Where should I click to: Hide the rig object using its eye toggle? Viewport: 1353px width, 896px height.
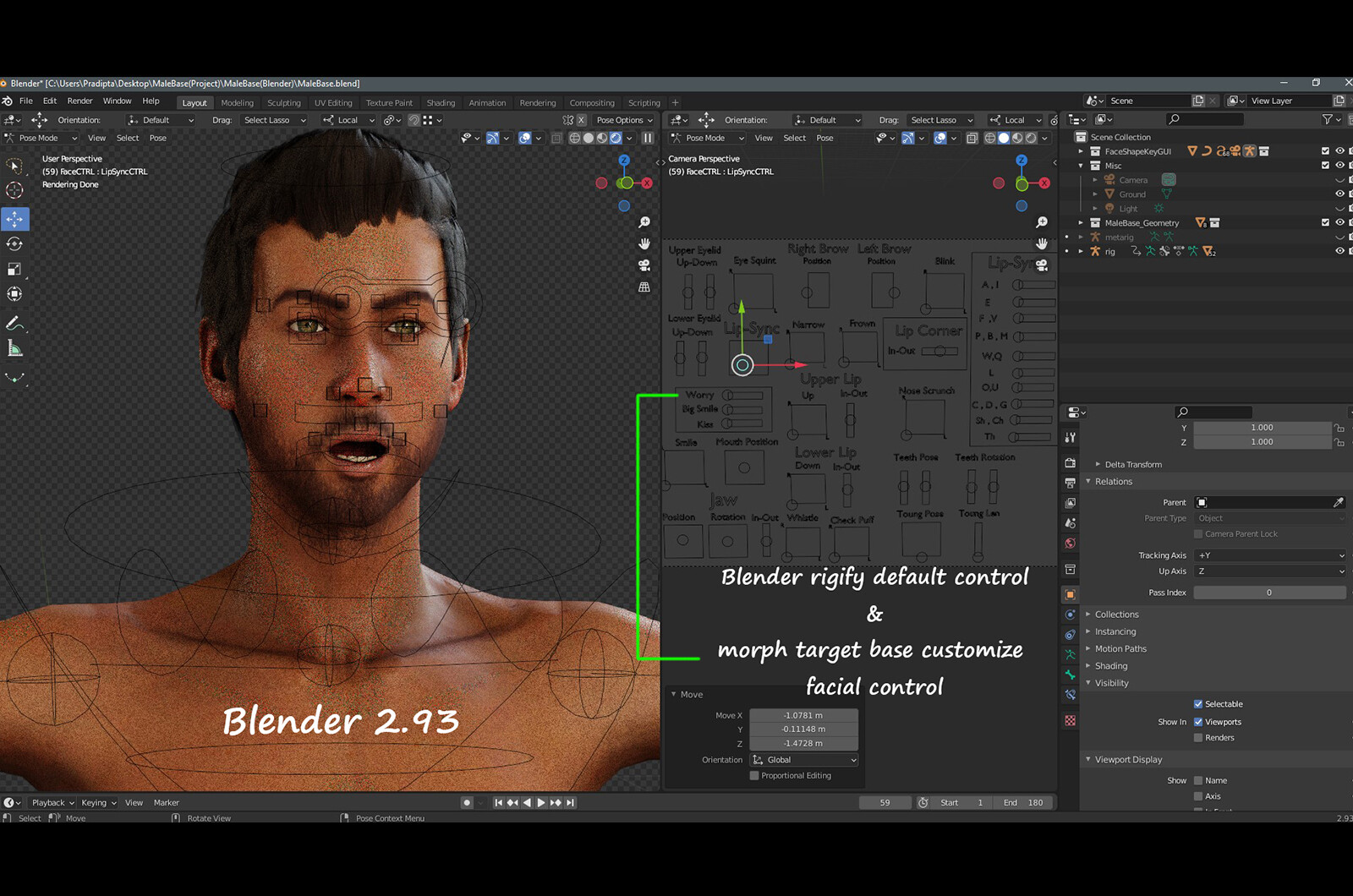coord(1339,251)
